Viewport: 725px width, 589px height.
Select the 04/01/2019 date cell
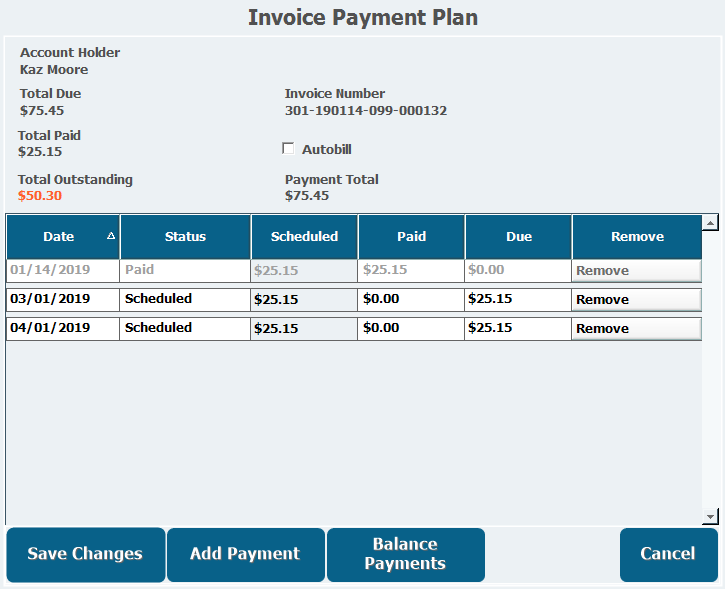62,328
